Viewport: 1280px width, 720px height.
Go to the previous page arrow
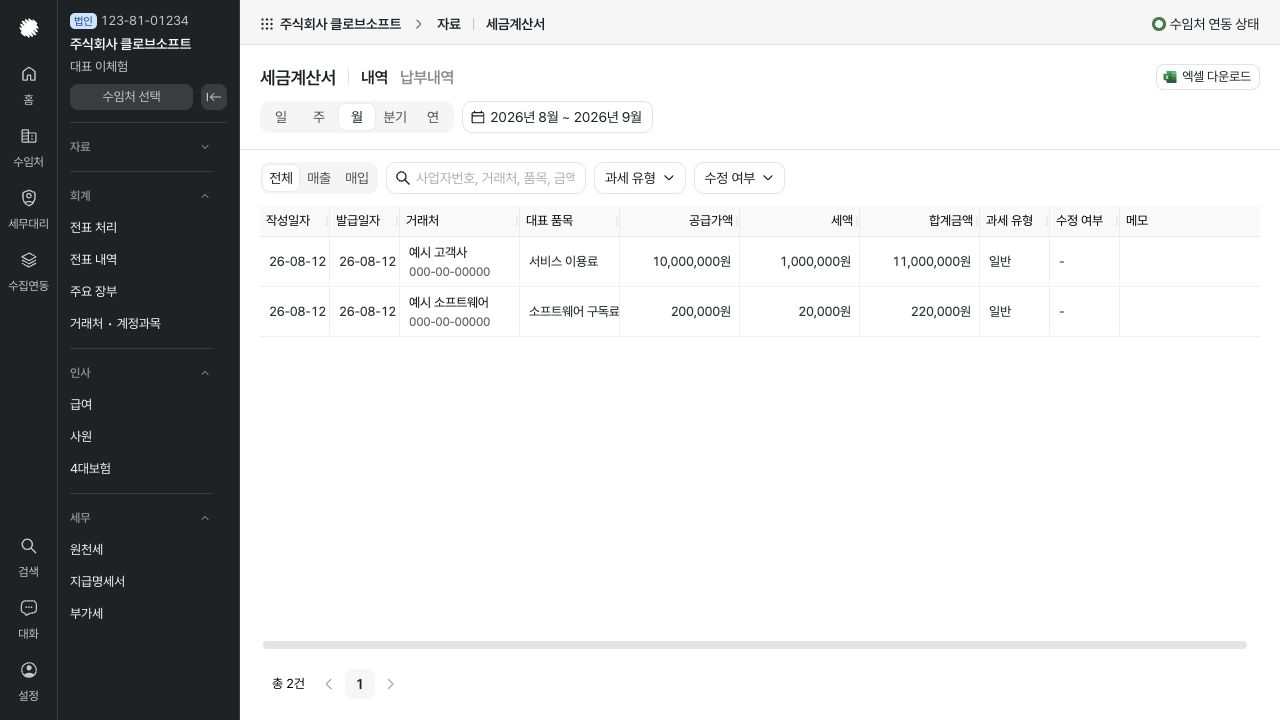pyautogui.click(x=329, y=684)
